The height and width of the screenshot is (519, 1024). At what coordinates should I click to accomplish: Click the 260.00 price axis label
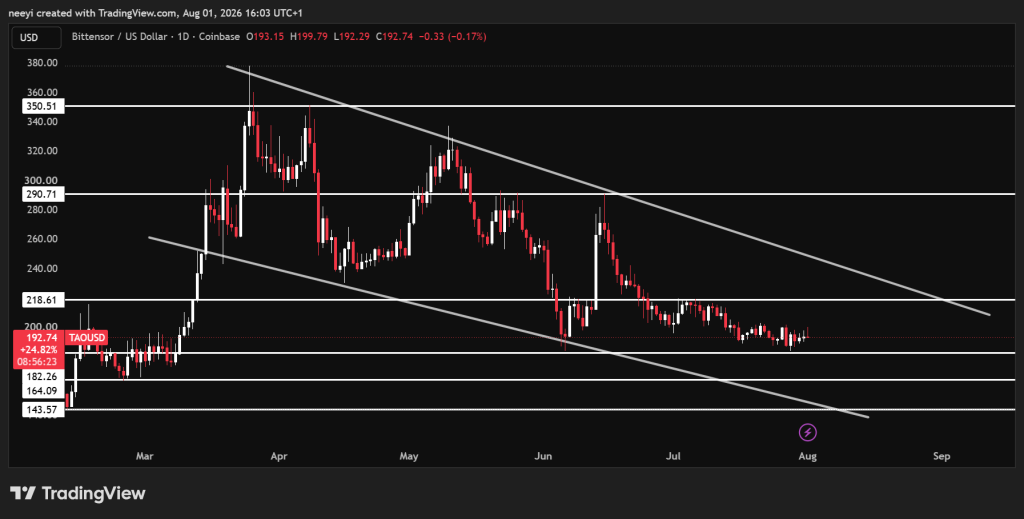click(42, 239)
